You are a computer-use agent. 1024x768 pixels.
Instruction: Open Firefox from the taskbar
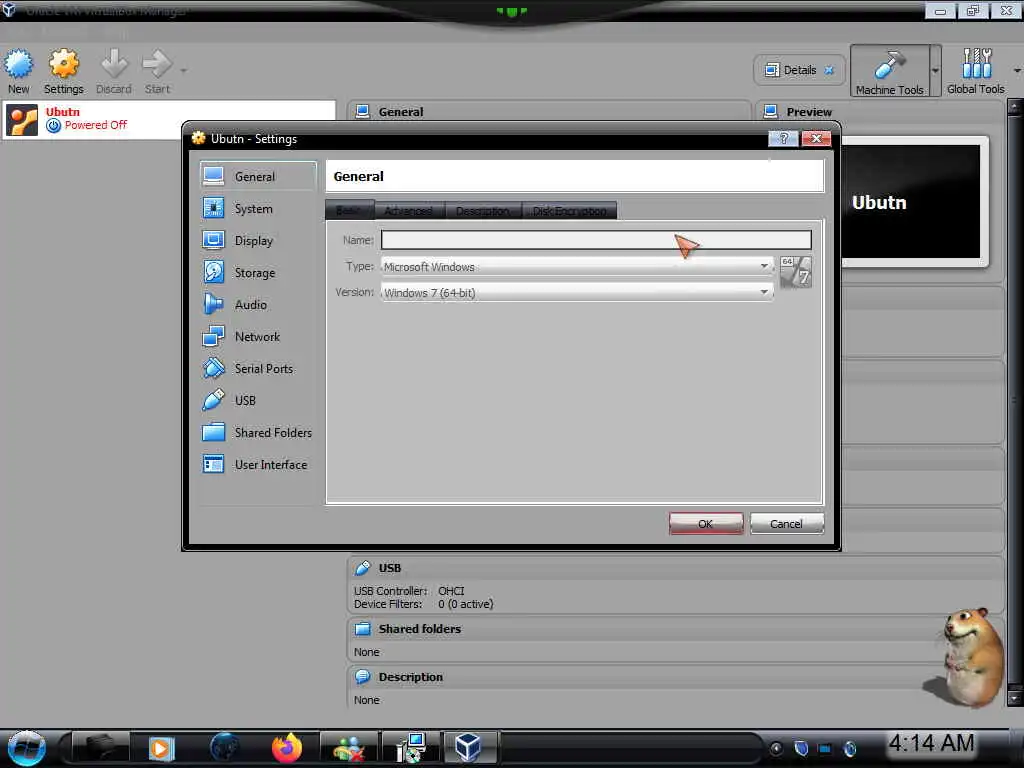click(x=287, y=748)
